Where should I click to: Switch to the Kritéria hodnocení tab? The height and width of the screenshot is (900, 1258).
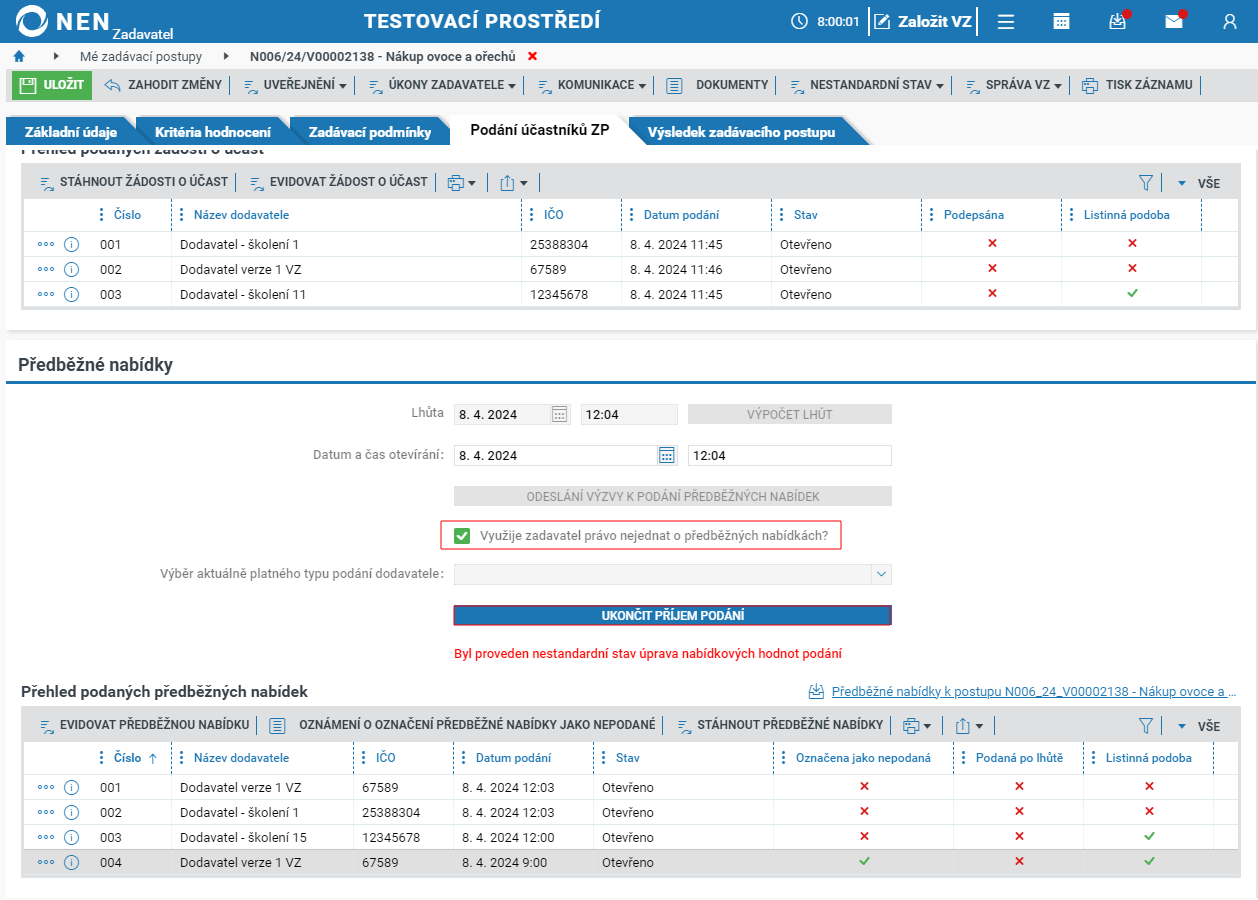[x=213, y=132]
